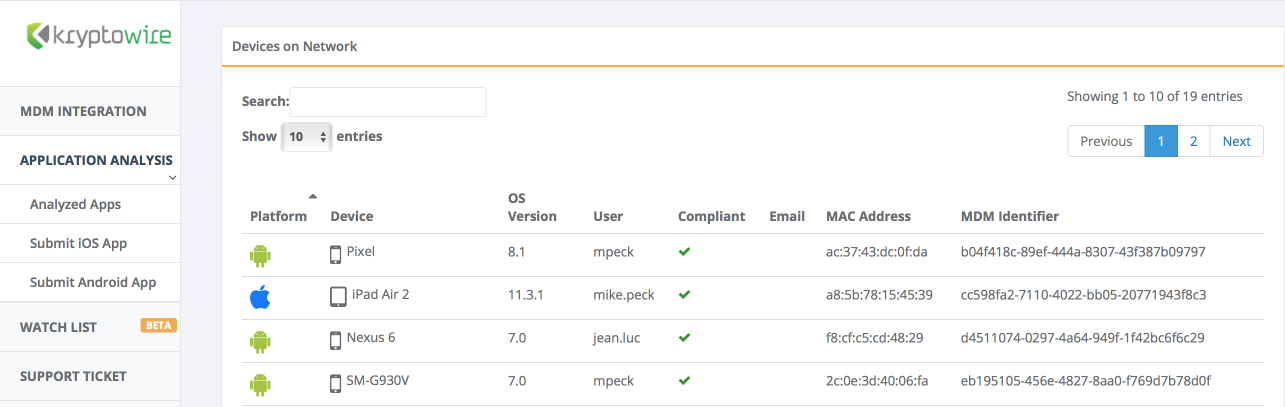Click MDM identifier cc598fa2-7110-4022-bb05-20771943f8c3
The height and width of the screenshot is (407, 1285).
(x=1084, y=295)
